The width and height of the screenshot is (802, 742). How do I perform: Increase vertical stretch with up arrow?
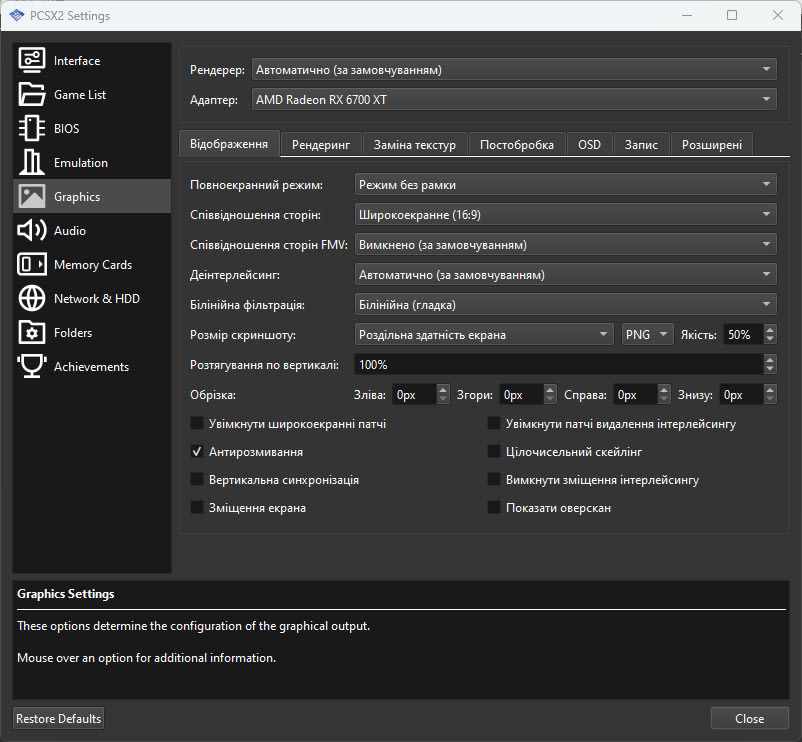770,360
